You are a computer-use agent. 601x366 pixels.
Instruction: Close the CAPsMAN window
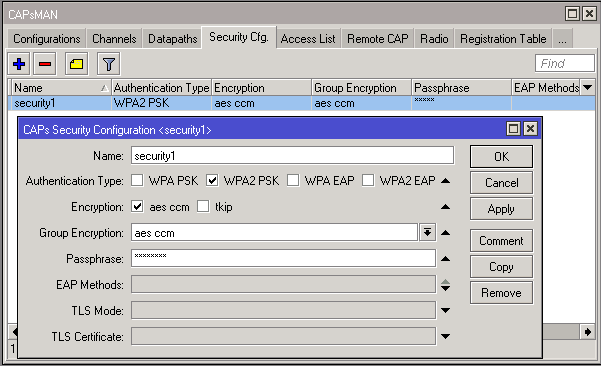pos(589,14)
